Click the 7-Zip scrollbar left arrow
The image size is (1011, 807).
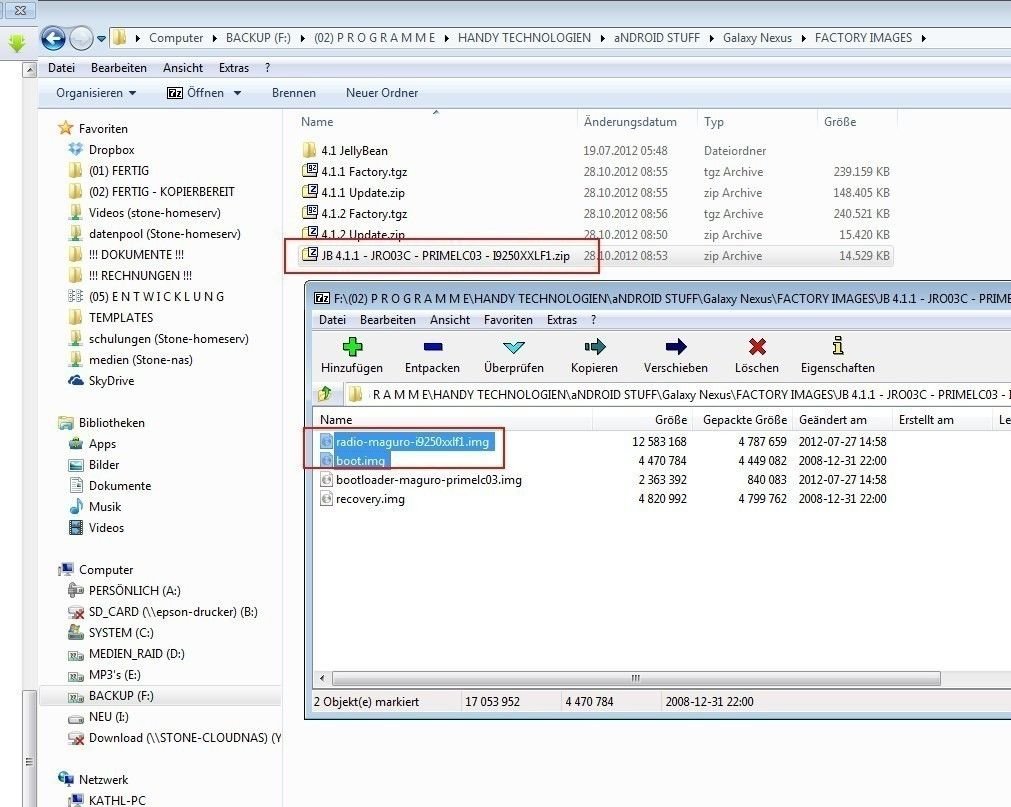click(x=322, y=678)
